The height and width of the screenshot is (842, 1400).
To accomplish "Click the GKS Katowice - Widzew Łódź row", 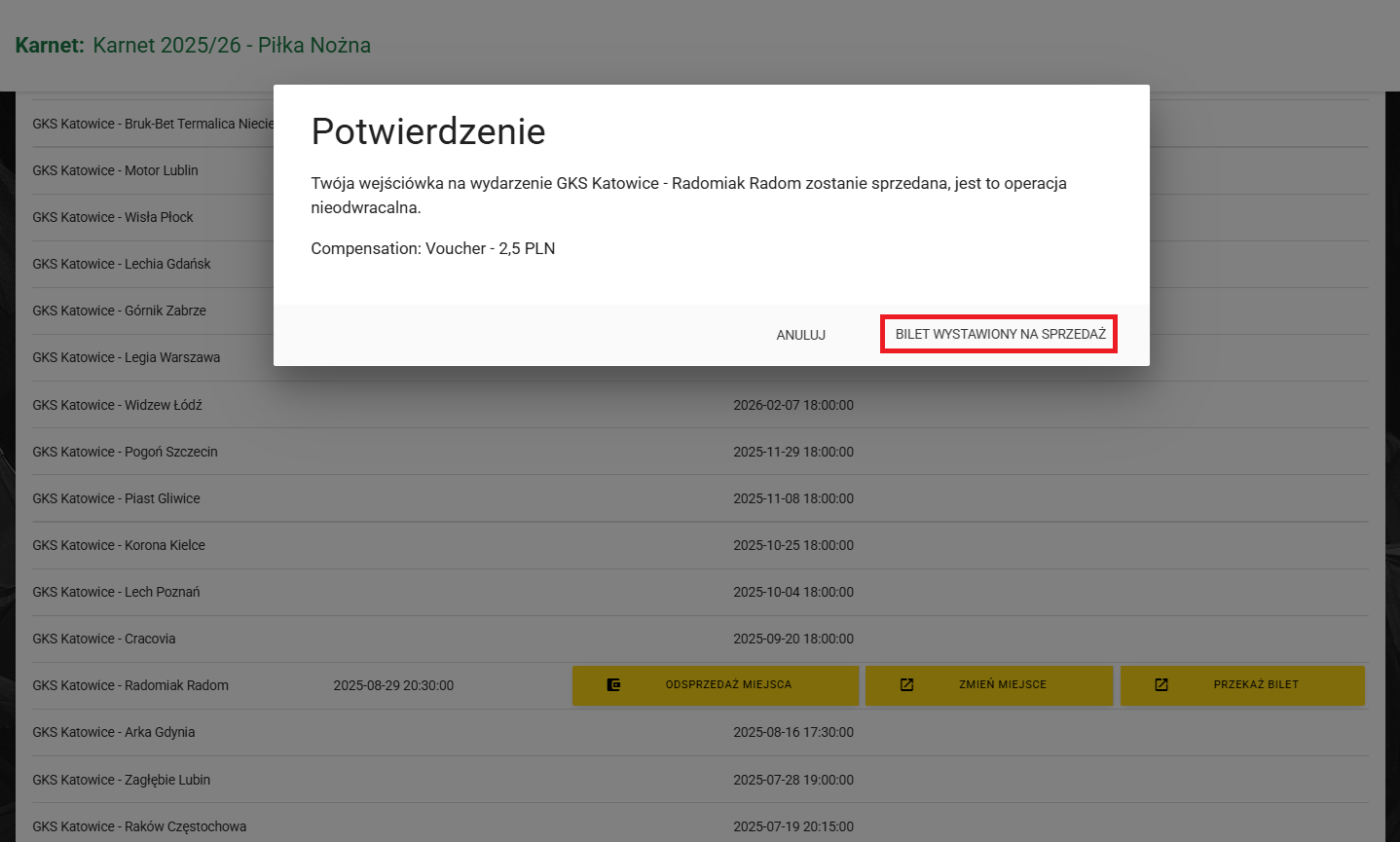I will point(117,405).
